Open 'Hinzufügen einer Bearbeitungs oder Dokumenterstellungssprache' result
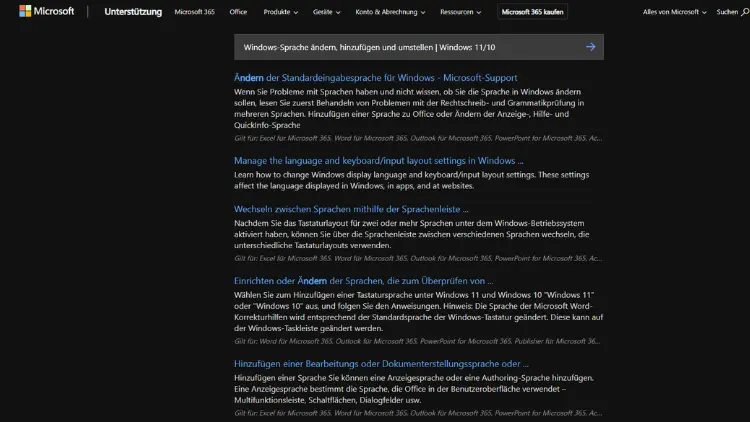 point(381,364)
